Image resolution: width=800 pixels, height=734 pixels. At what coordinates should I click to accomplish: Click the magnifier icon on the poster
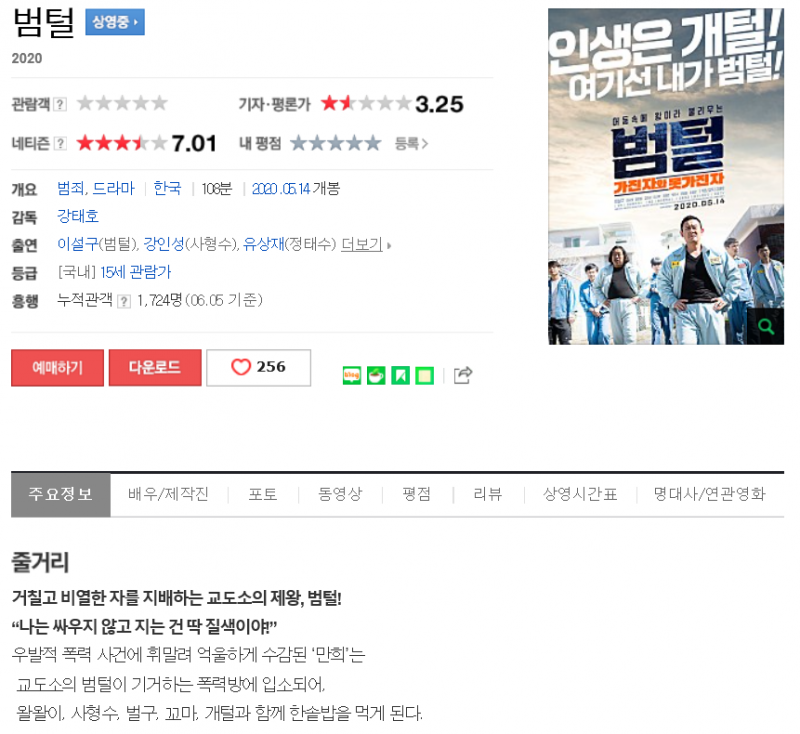pos(765,326)
